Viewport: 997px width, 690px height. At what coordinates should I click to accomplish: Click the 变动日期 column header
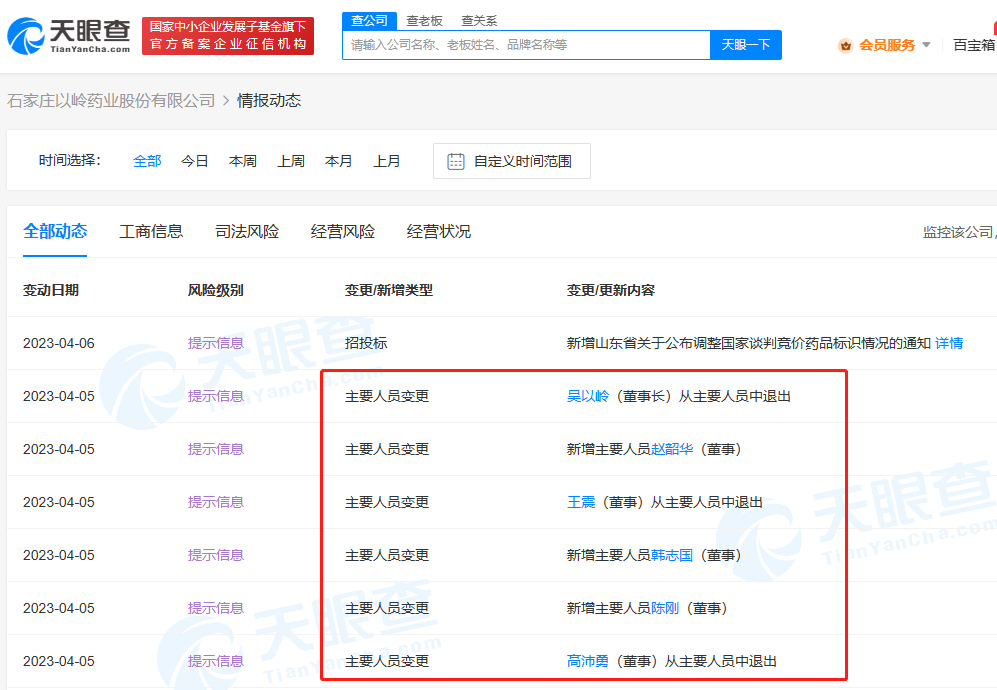click(51, 291)
